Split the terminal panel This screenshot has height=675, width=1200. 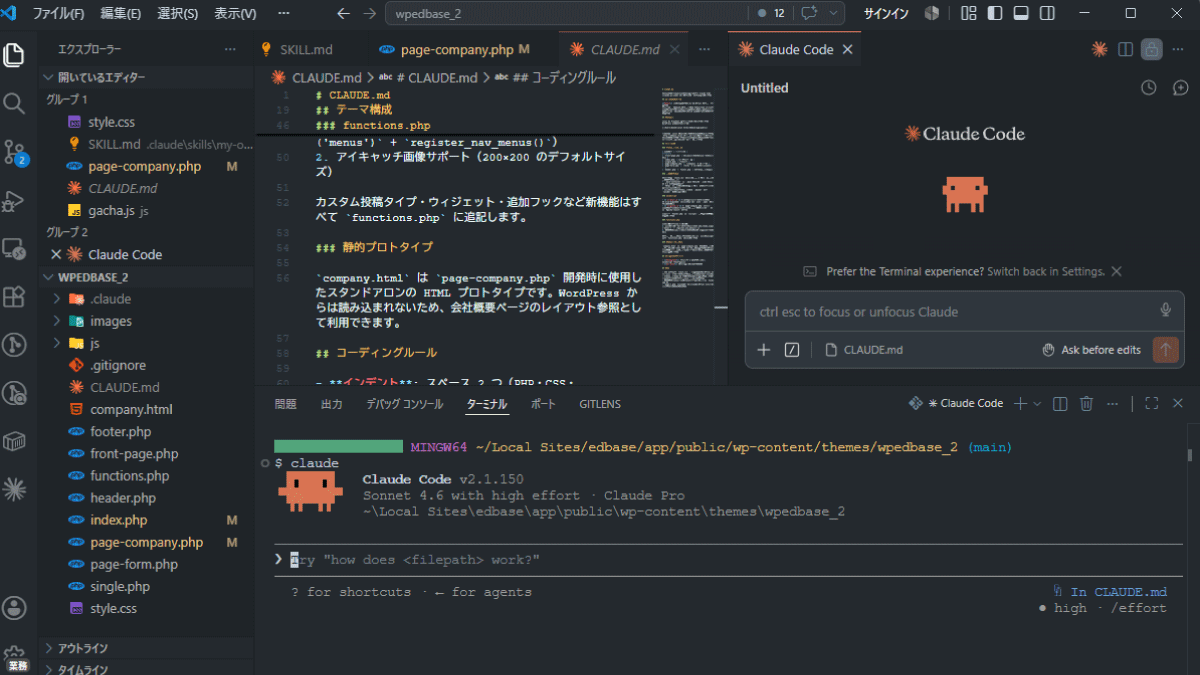(x=1060, y=404)
